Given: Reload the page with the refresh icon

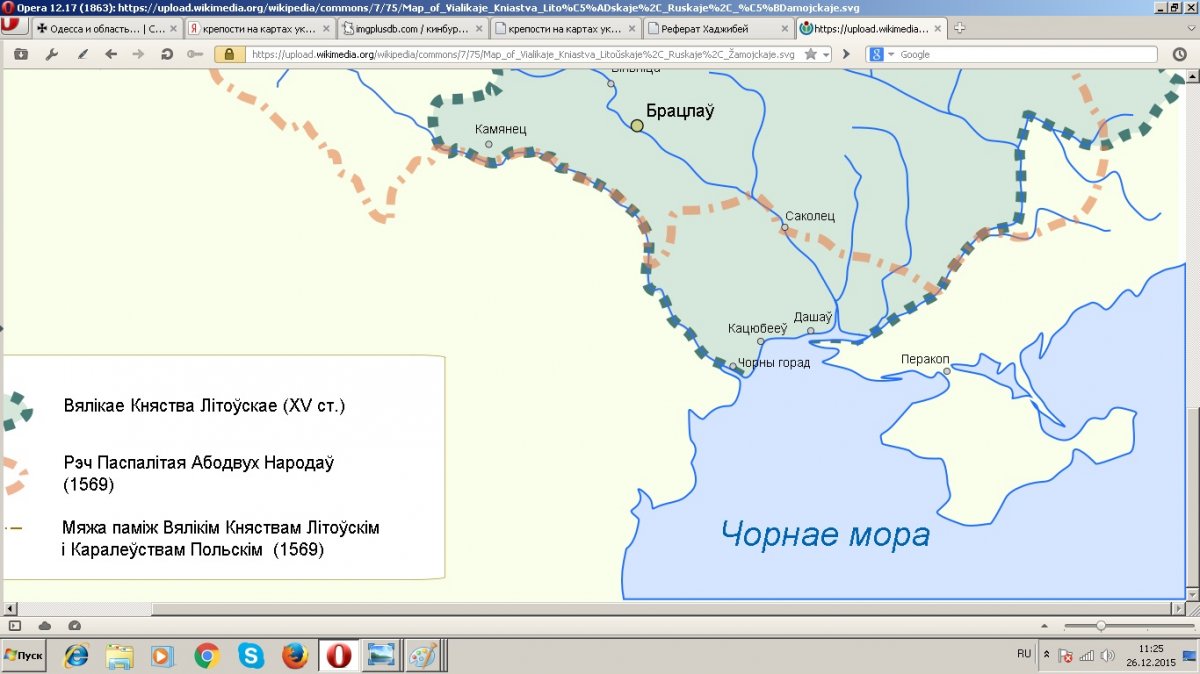Looking at the screenshot, I should [167, 54].
